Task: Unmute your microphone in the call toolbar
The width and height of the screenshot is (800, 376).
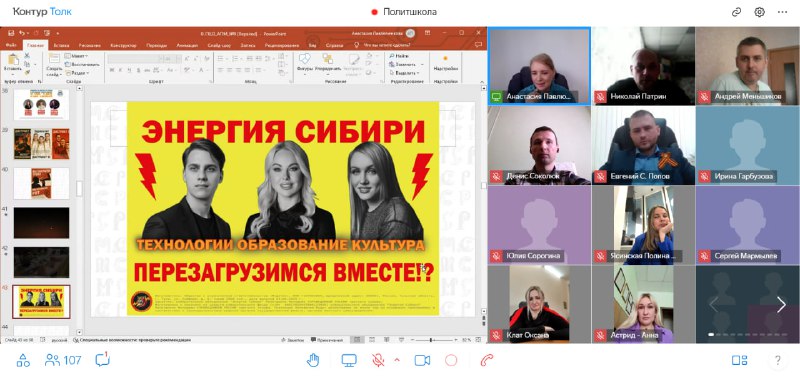Action: (x=378, y=361)
